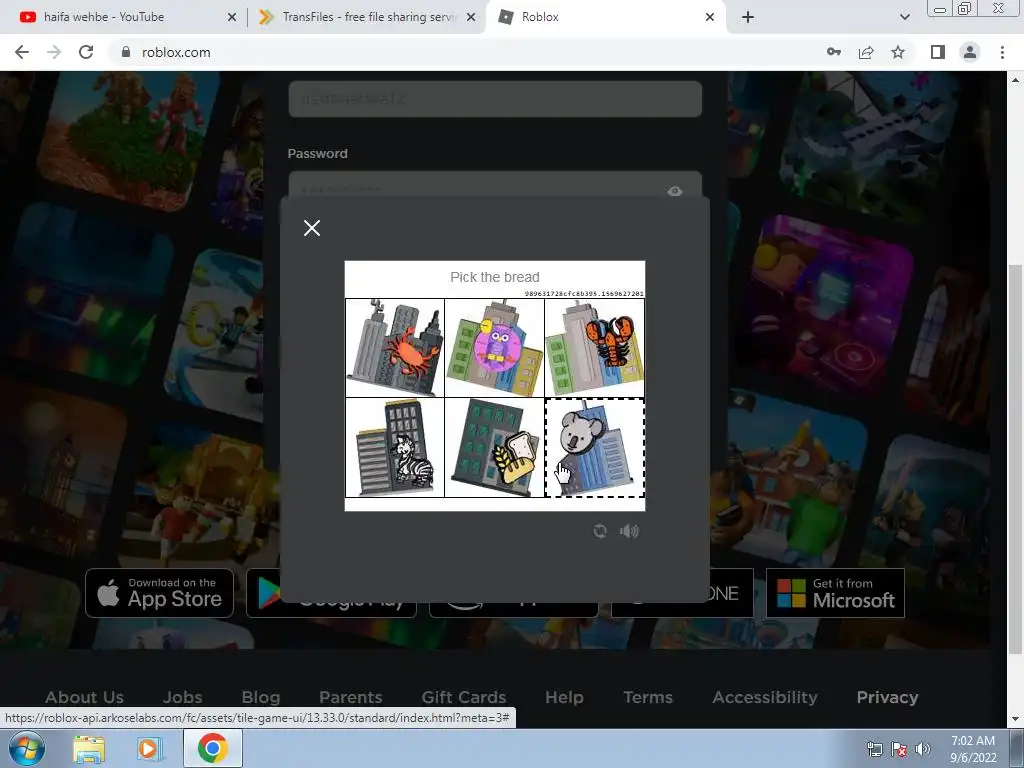Pick the koala on building tile
The height and width of the screenshot is (768, 1024).
point(594,448)
